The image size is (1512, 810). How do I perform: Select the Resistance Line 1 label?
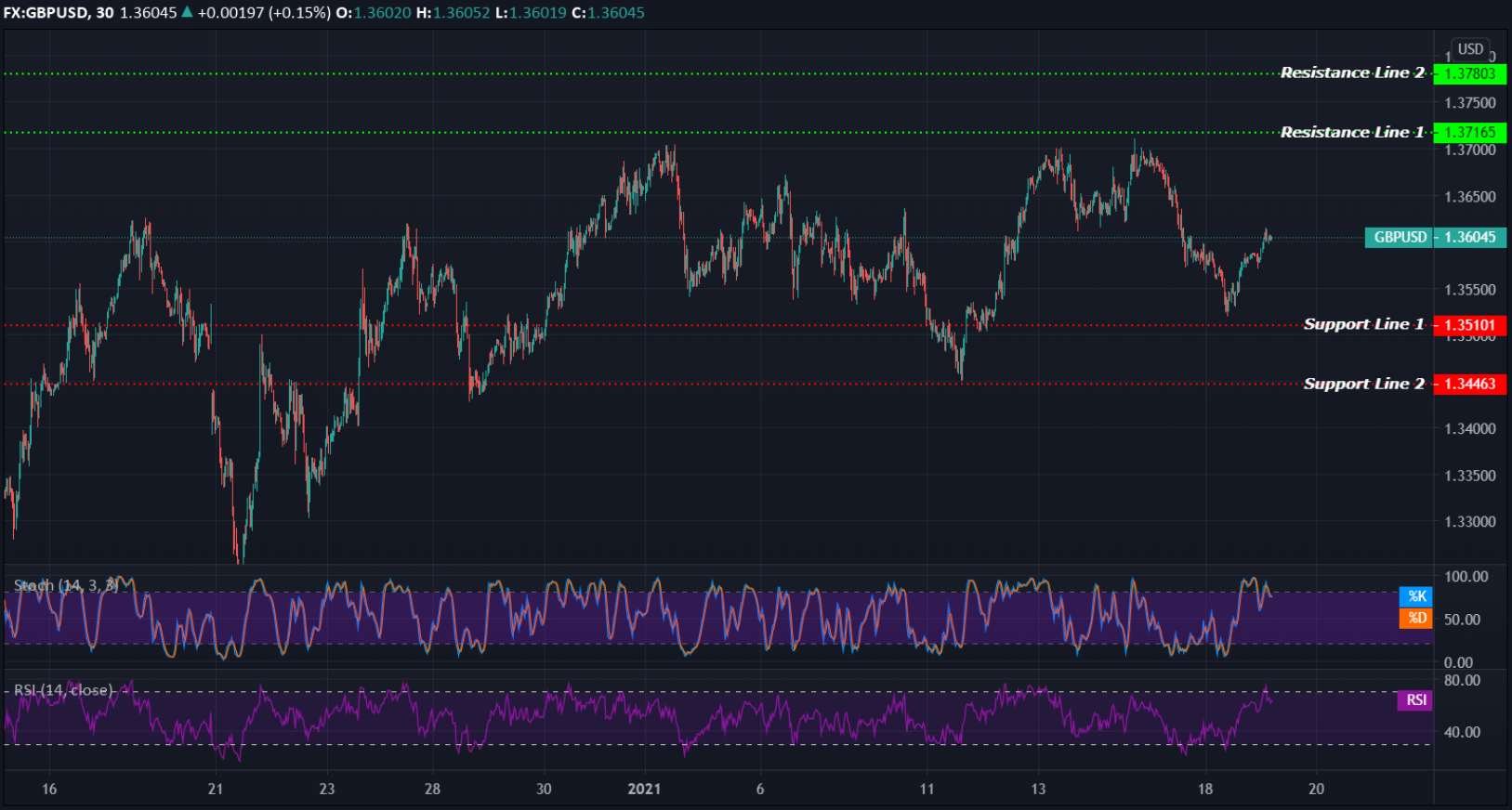click(1352, 132)
